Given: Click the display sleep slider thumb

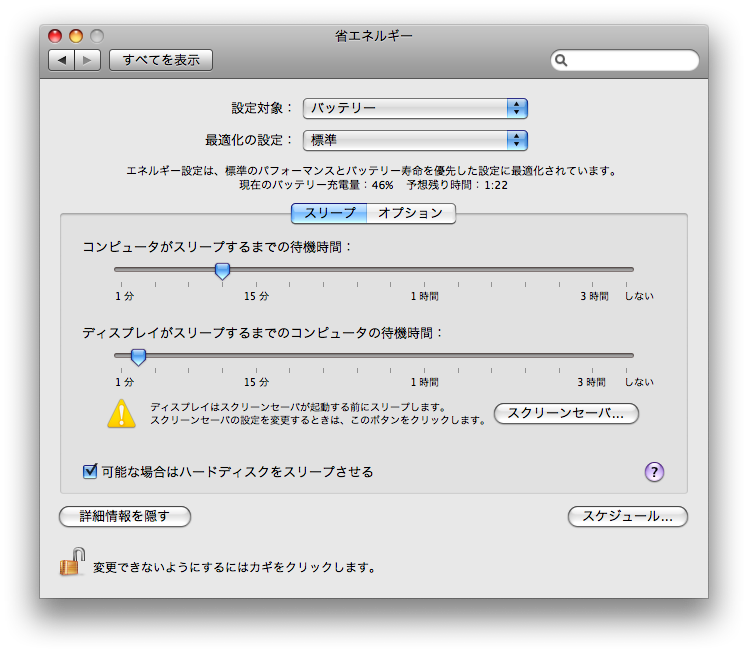Looking at the screenshot, I should click(138, 357).
